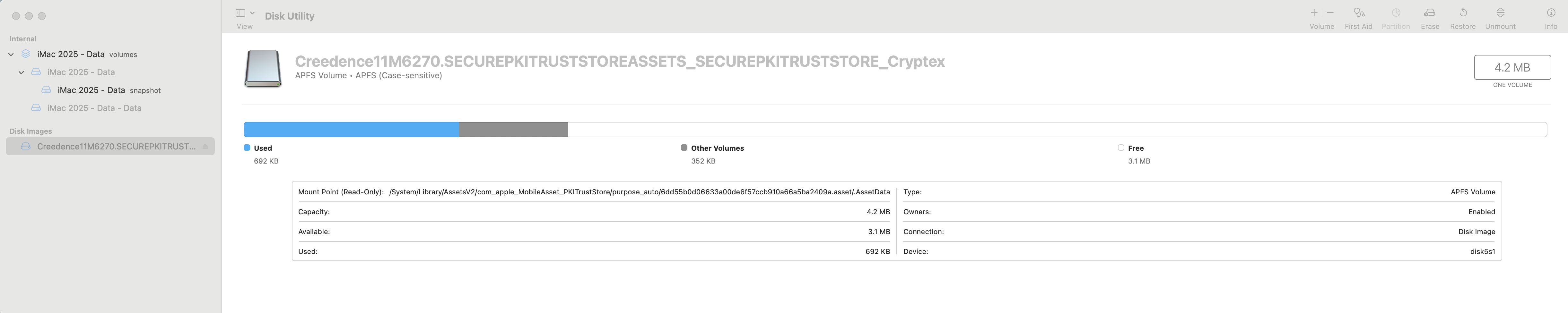Click the drive icon beside the snapshot entry

point(46,90)
